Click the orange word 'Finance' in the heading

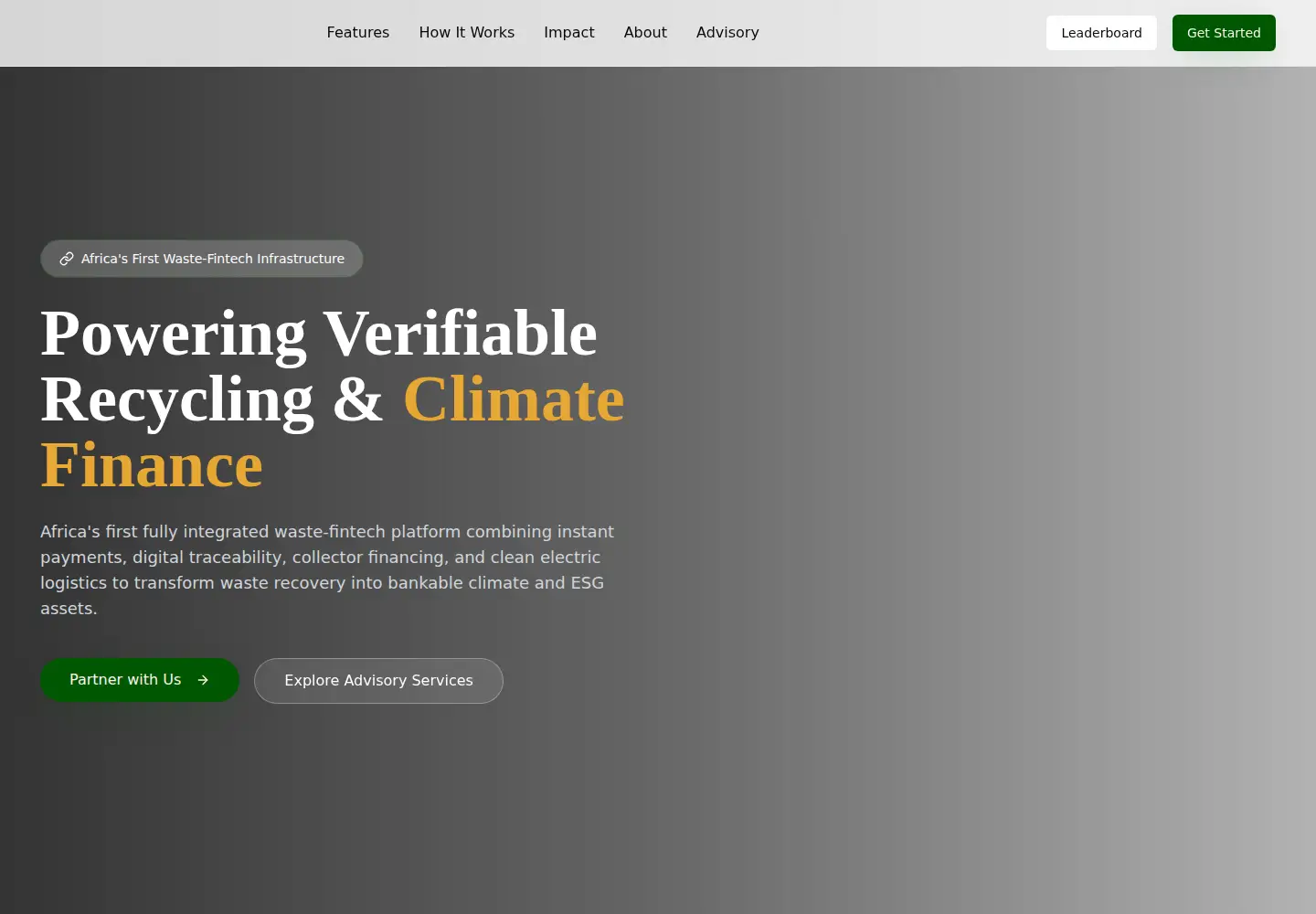point(152,465)
